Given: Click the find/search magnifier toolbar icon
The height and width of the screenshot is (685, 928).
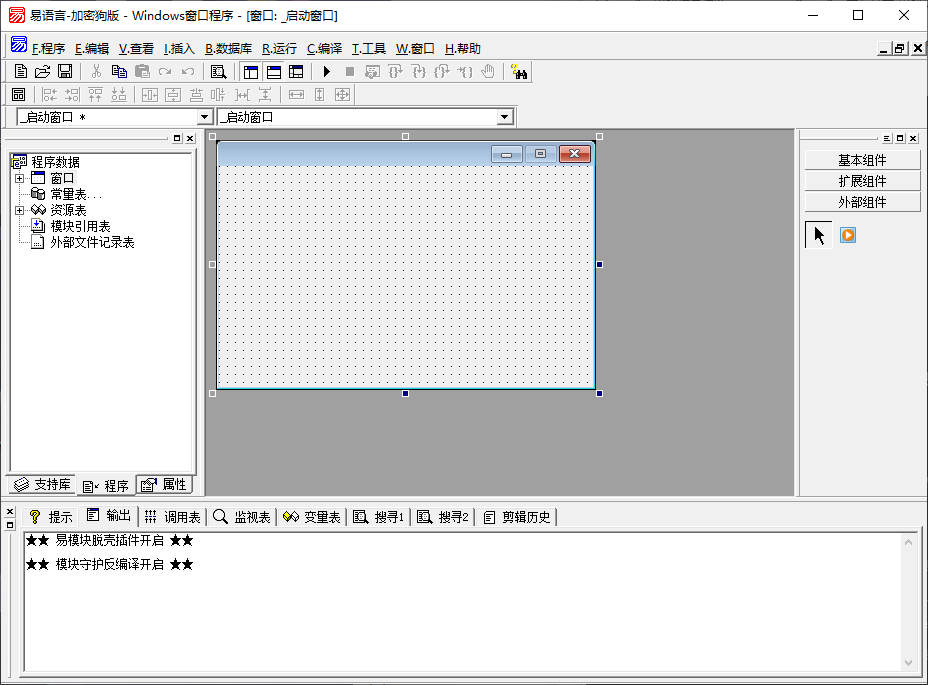Looking at the screenshot, I should click(218, 71).
